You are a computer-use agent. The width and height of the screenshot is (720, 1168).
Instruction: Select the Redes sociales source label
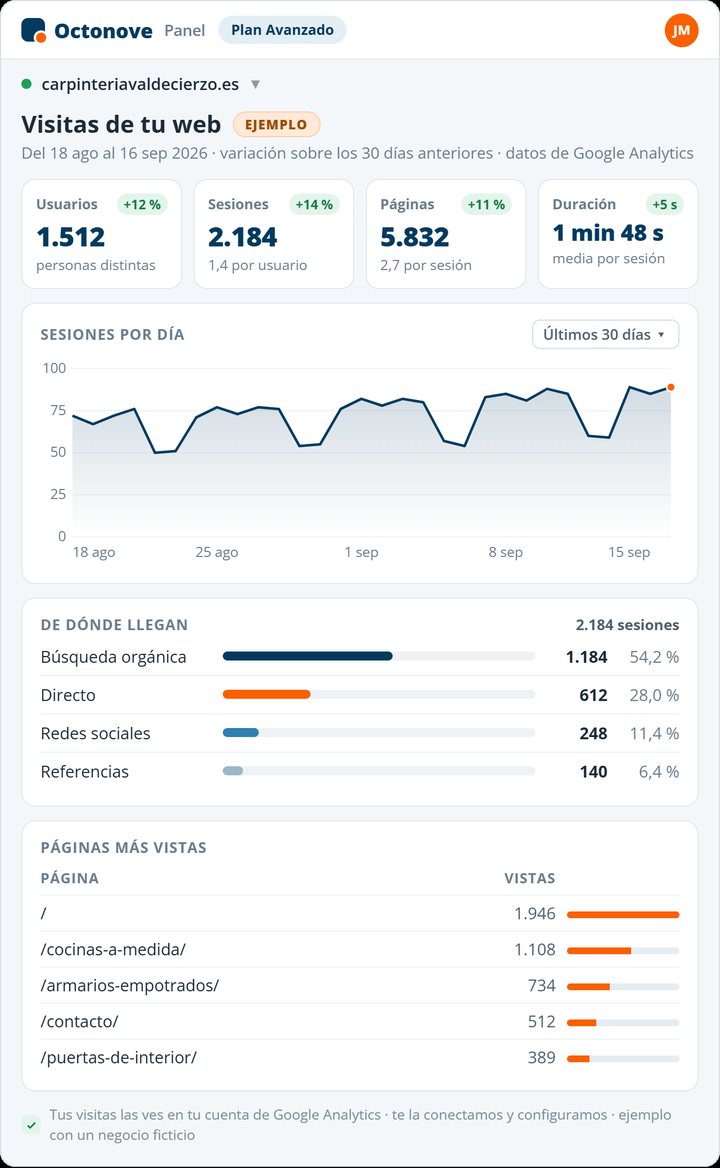[95, 733]
